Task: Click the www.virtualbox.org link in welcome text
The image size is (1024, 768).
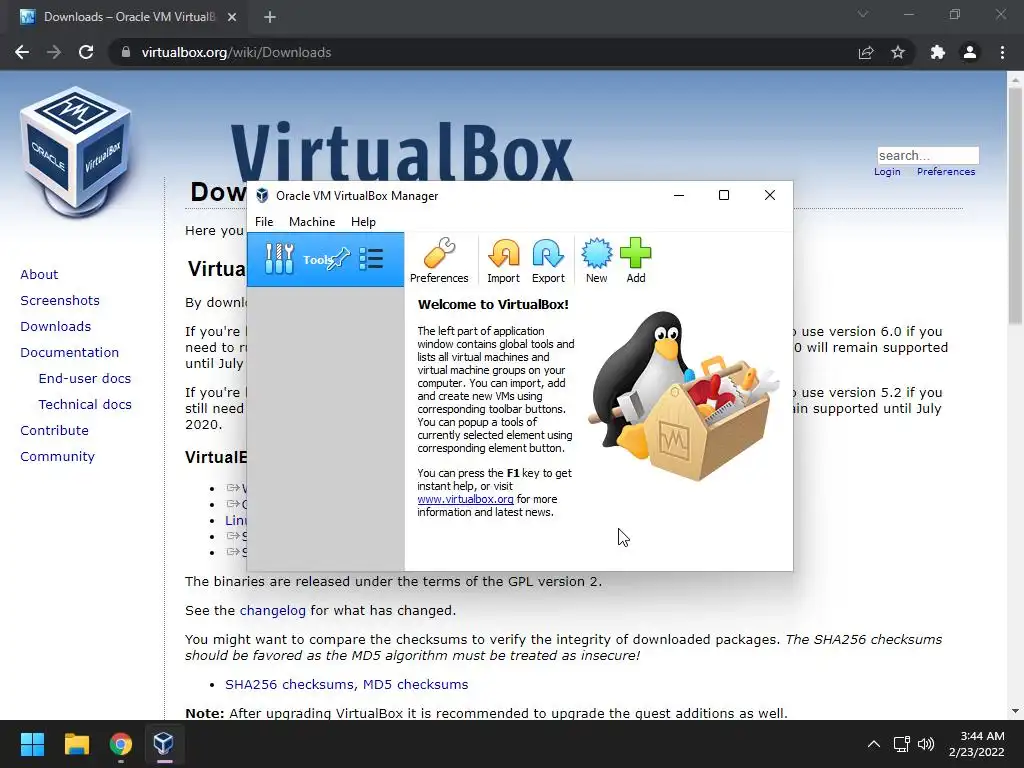Action: [465, 499]
